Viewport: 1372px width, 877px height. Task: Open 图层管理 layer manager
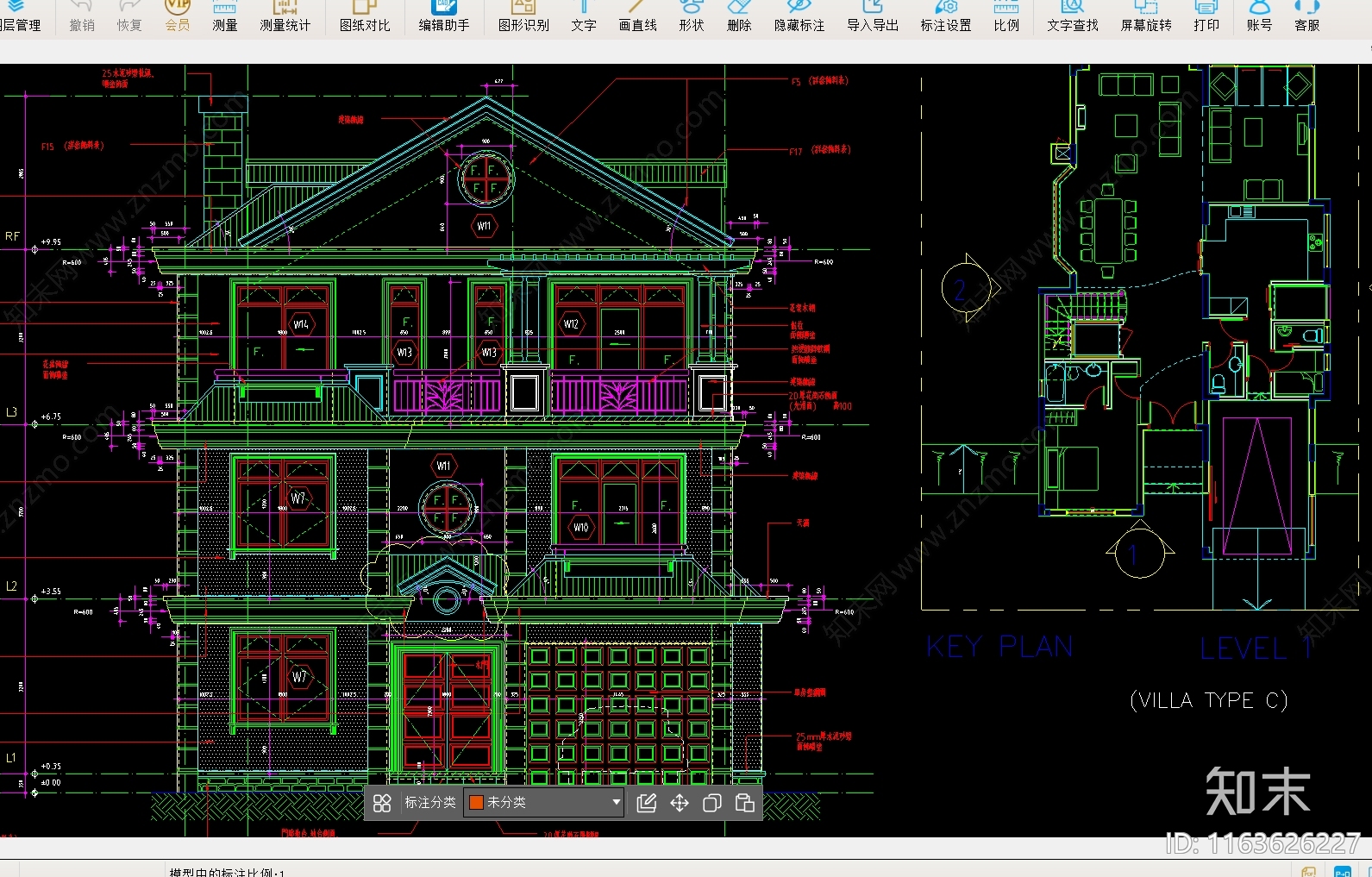tap(19, 17)
